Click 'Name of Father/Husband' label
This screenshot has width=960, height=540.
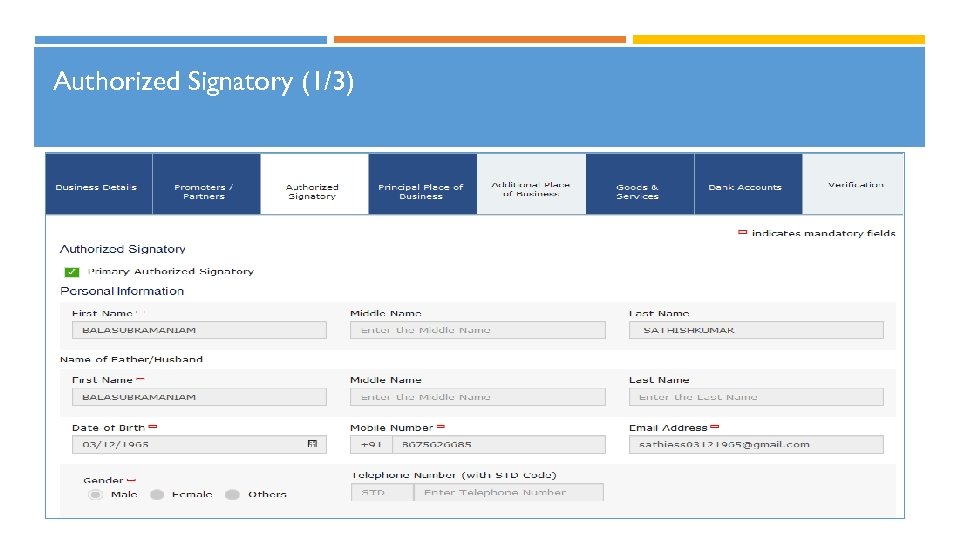pos(131,359)
